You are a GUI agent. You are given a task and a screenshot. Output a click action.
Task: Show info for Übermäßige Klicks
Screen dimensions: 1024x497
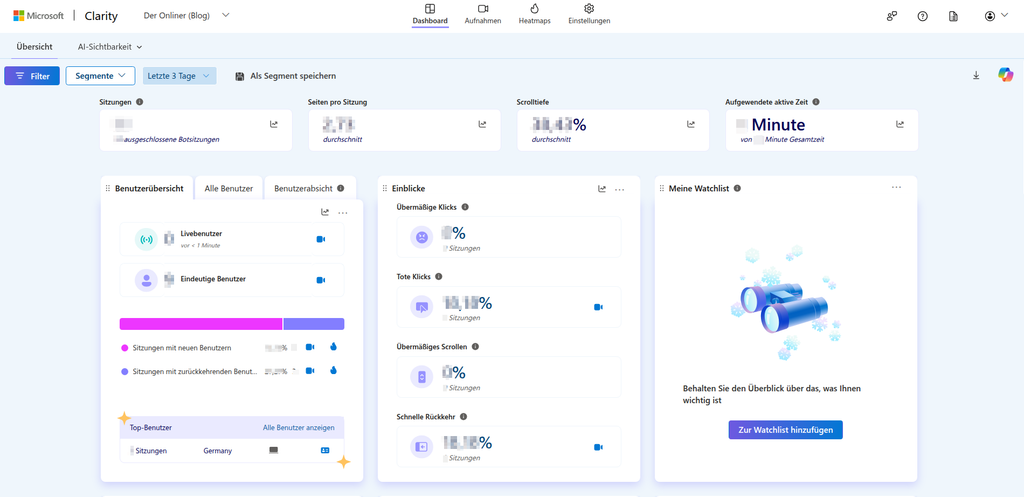(x=466, y=207)
